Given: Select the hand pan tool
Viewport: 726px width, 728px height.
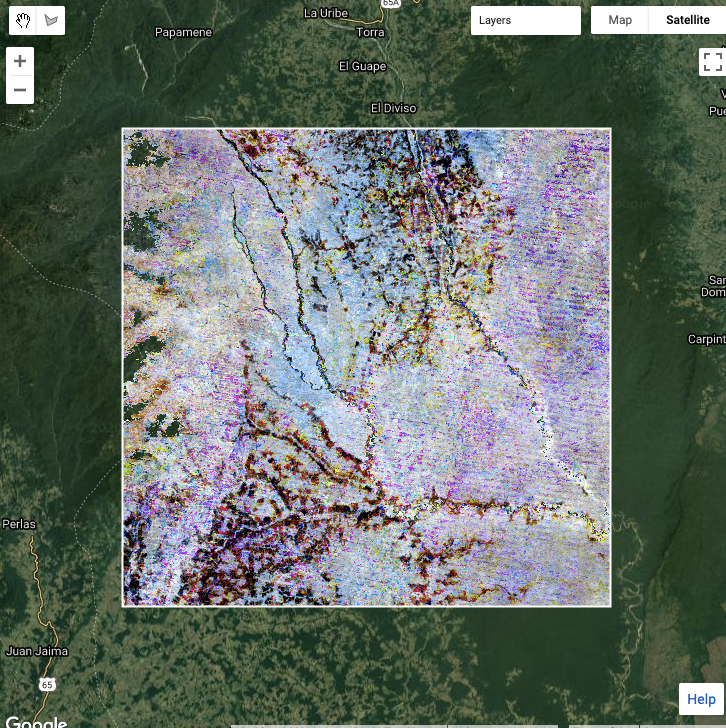Looking at the screenshot, I should click(24, 20).
